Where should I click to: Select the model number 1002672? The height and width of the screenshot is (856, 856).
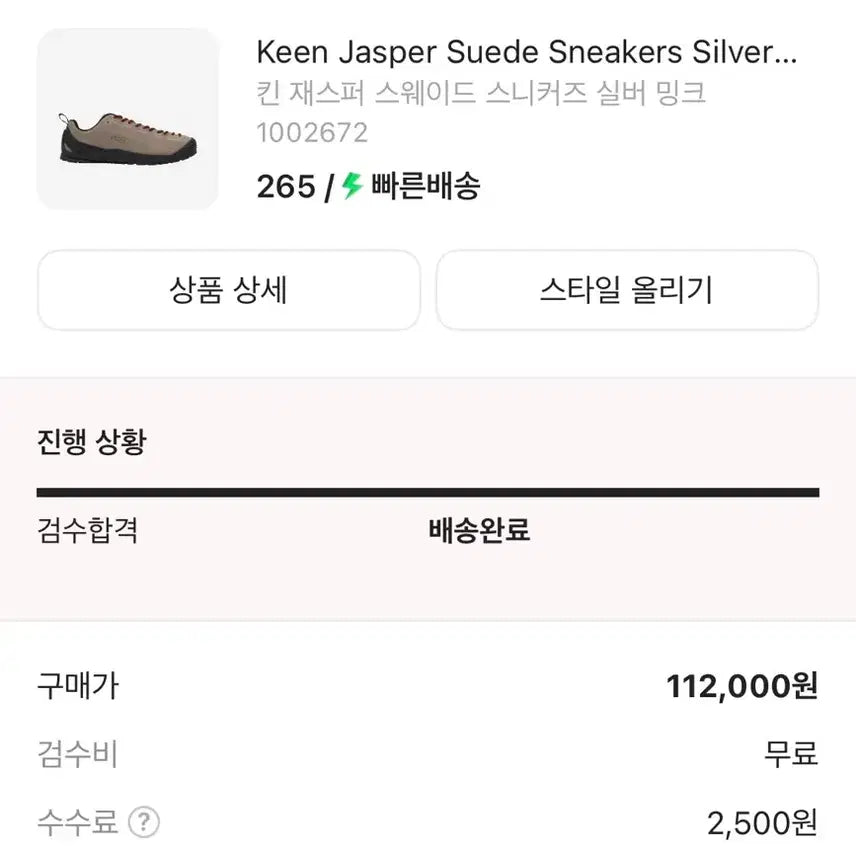point(312,132)
